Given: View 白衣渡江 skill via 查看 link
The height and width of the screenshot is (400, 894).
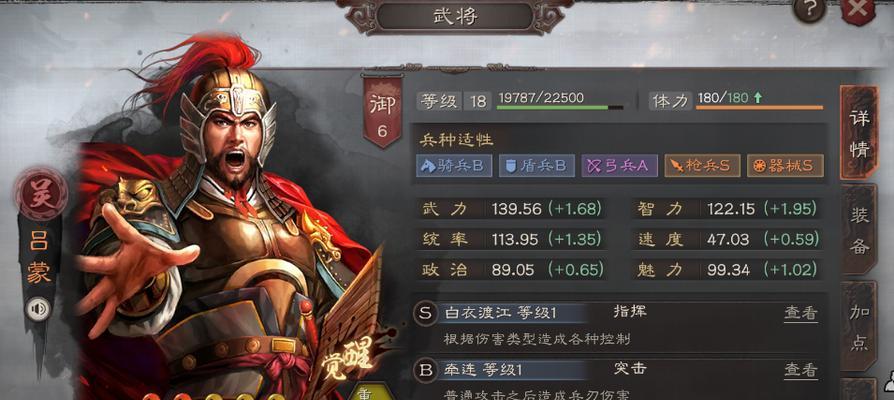Looking at the screenshot, I should (x=800, y=313).
